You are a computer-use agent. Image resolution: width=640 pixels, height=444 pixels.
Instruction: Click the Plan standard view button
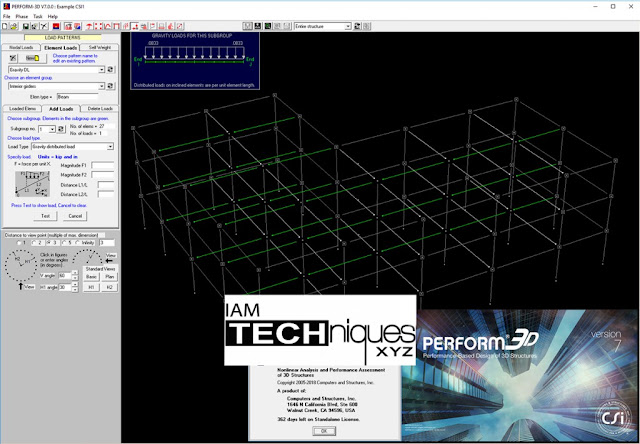pos(109,277)
